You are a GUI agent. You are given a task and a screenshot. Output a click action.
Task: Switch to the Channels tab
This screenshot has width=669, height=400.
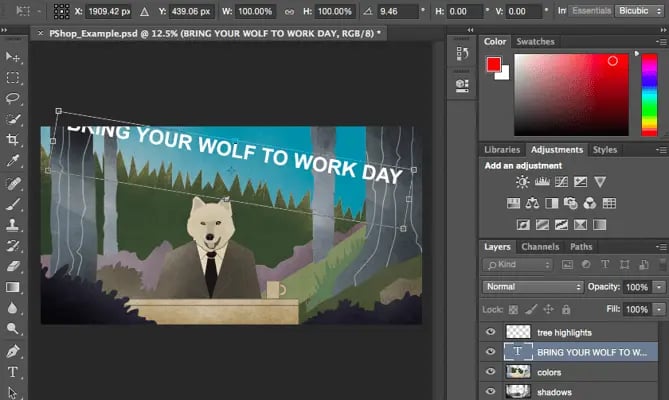pos(540,247)
